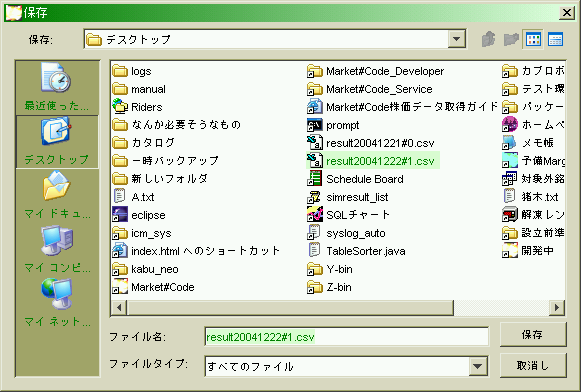Open the マイ ドキュ... sidebar shortcut
Image resolution: width=581 pixels, height=392 pixels.
tap(57, 195)
